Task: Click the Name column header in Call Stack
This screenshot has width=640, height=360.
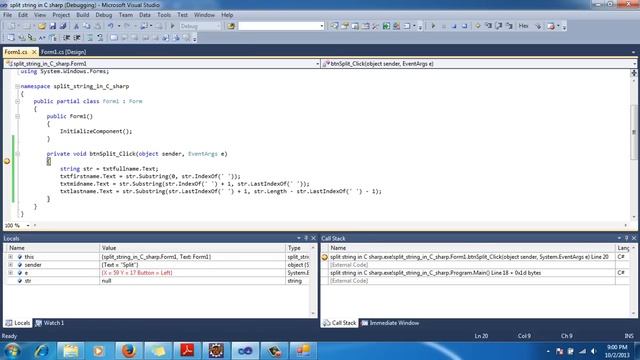Action: click(x=471, y=248)
